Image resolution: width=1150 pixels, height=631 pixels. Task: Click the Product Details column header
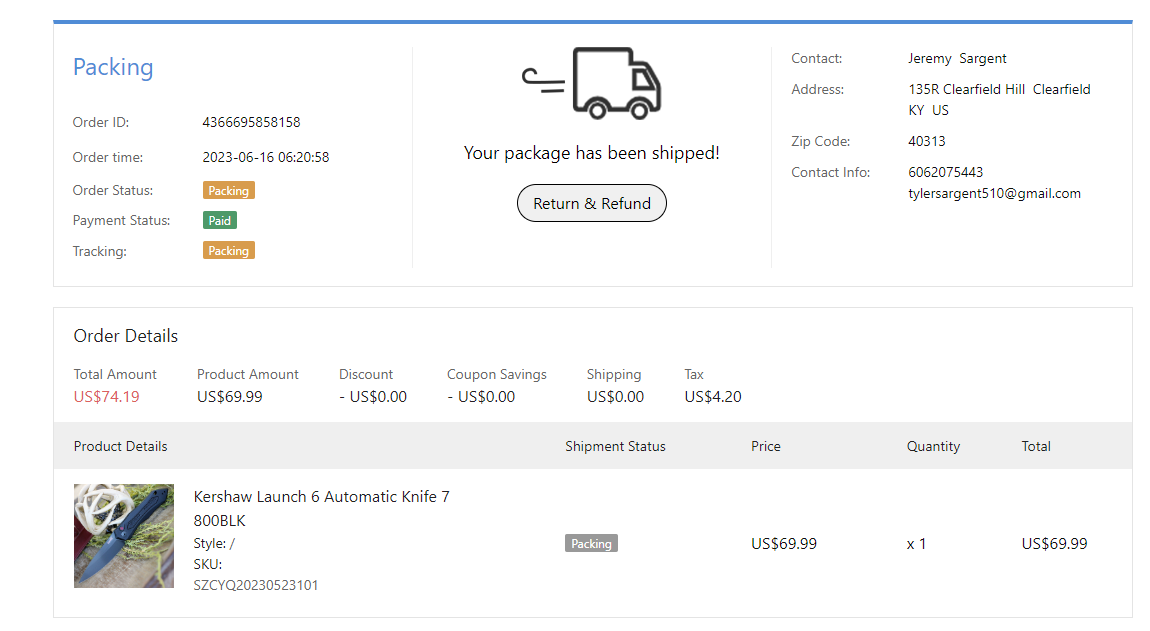[121, 446]
